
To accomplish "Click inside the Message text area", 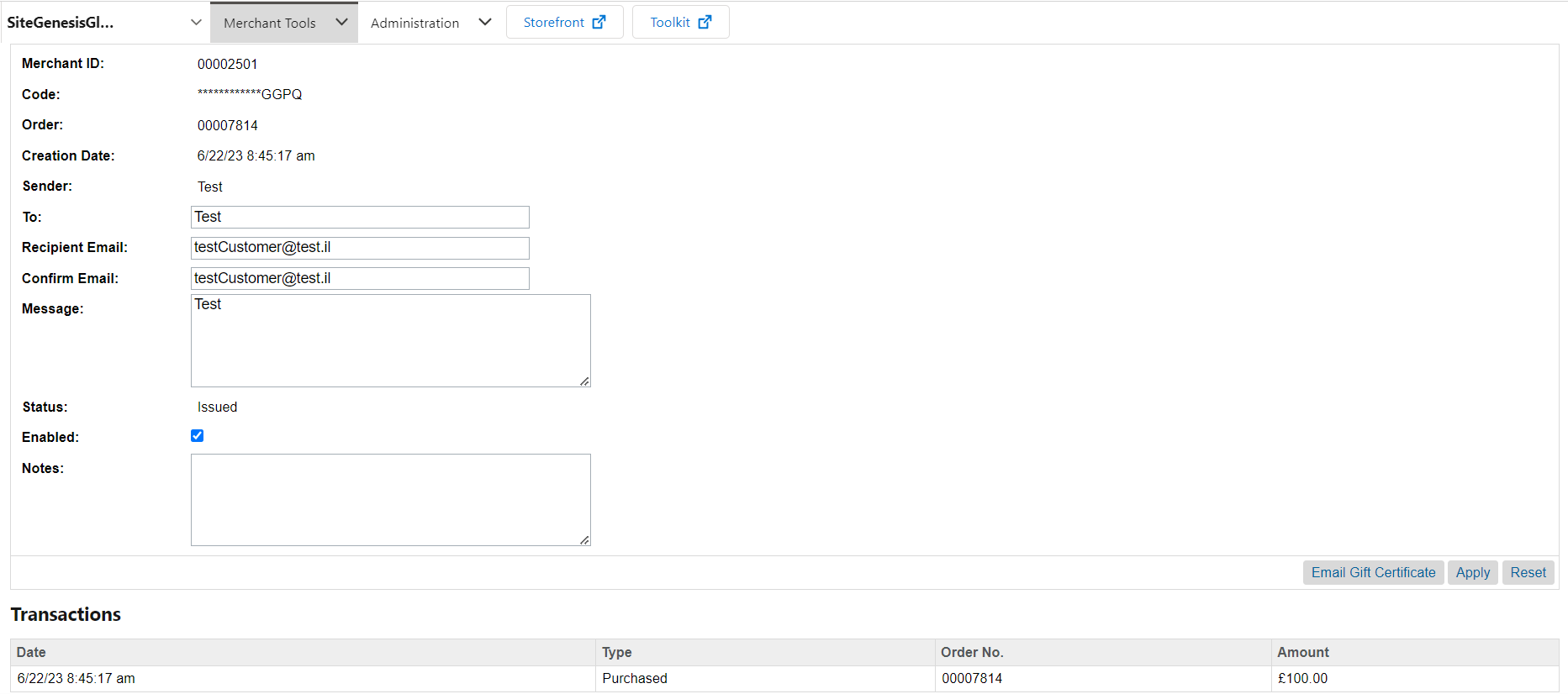I will click(x=390, y=341).
